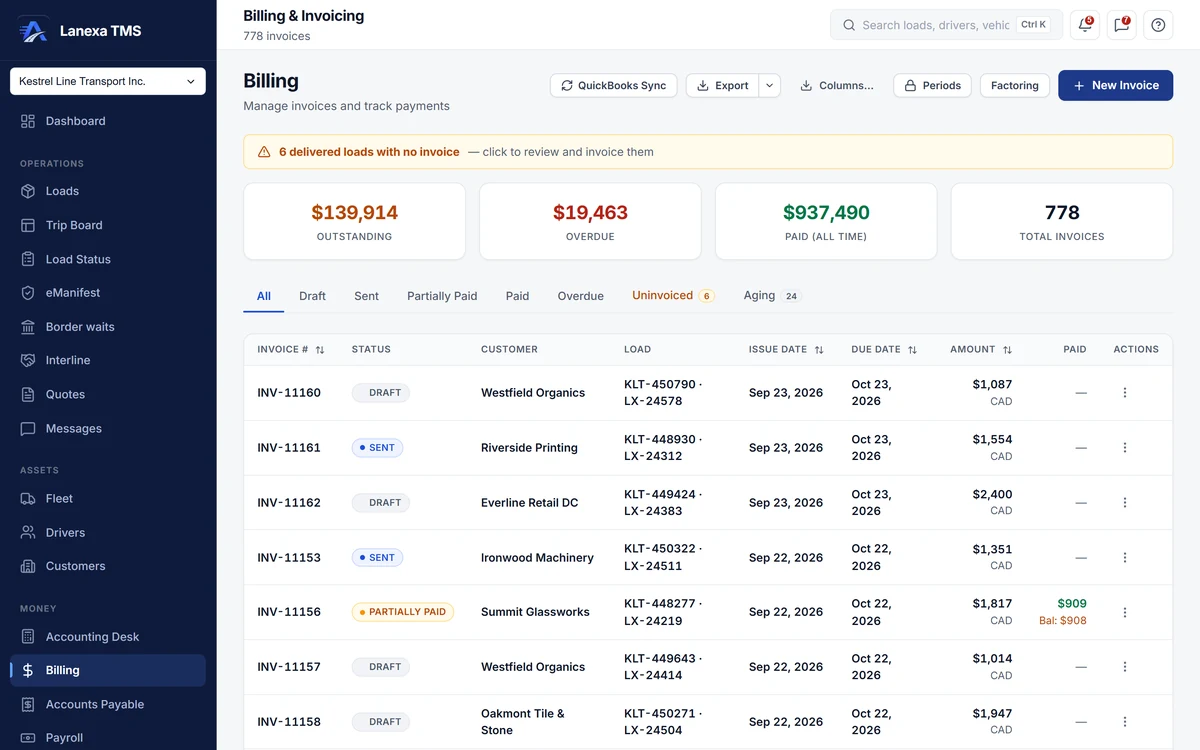Click the Overdue $19,463 card
The width and height of the screenshot is (1200, 750).
tap(590, 222)
